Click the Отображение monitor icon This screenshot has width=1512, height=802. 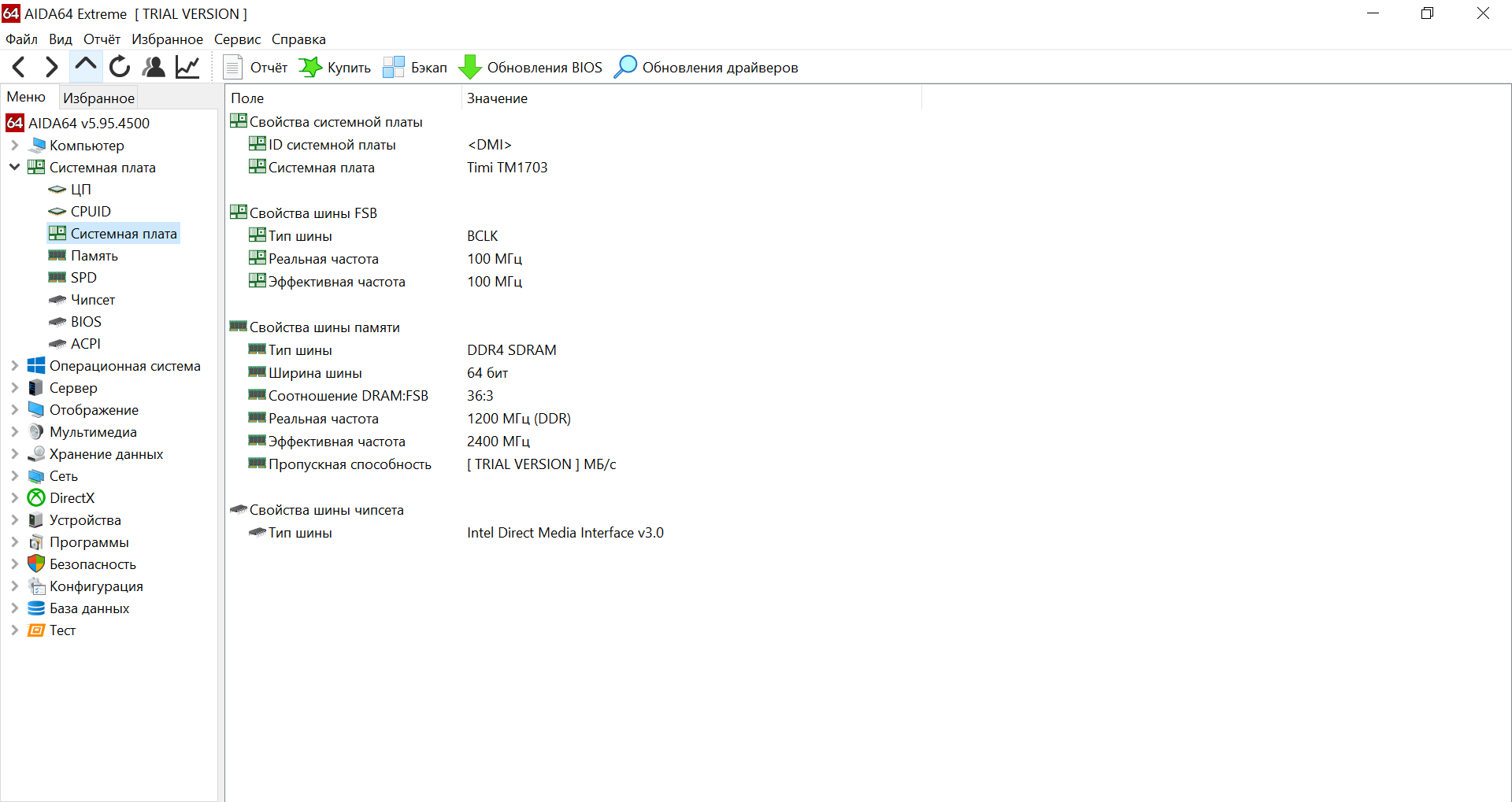pos(36,409)
